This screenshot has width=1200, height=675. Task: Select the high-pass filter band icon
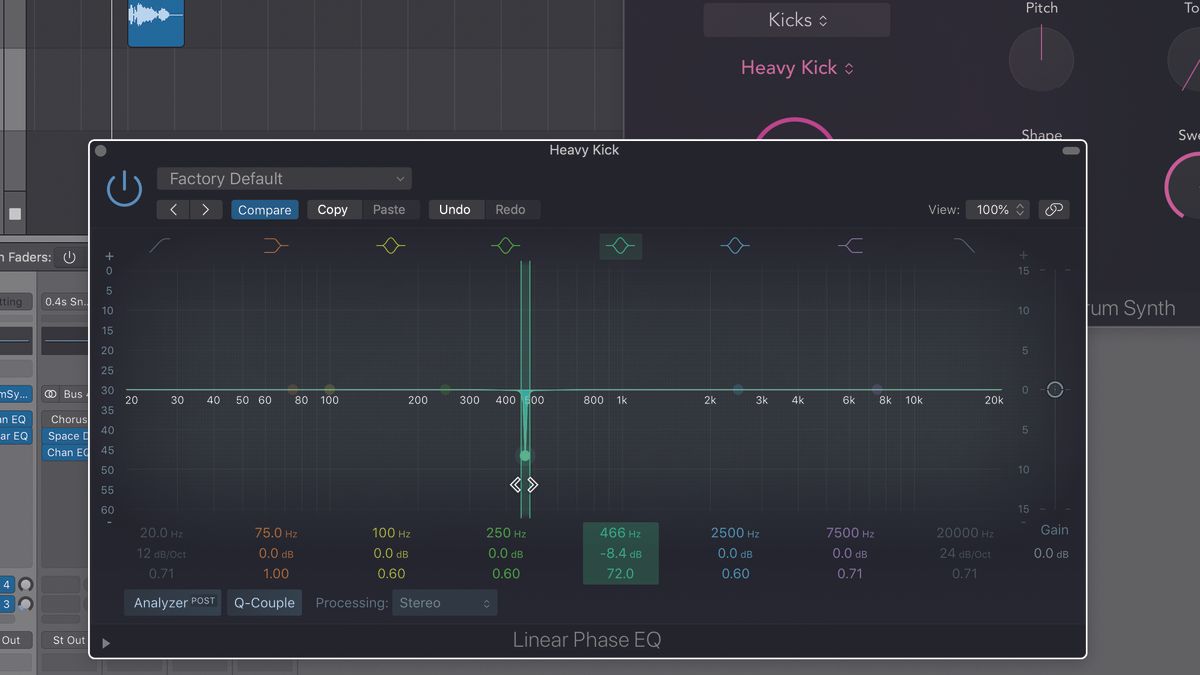(160, 245)
